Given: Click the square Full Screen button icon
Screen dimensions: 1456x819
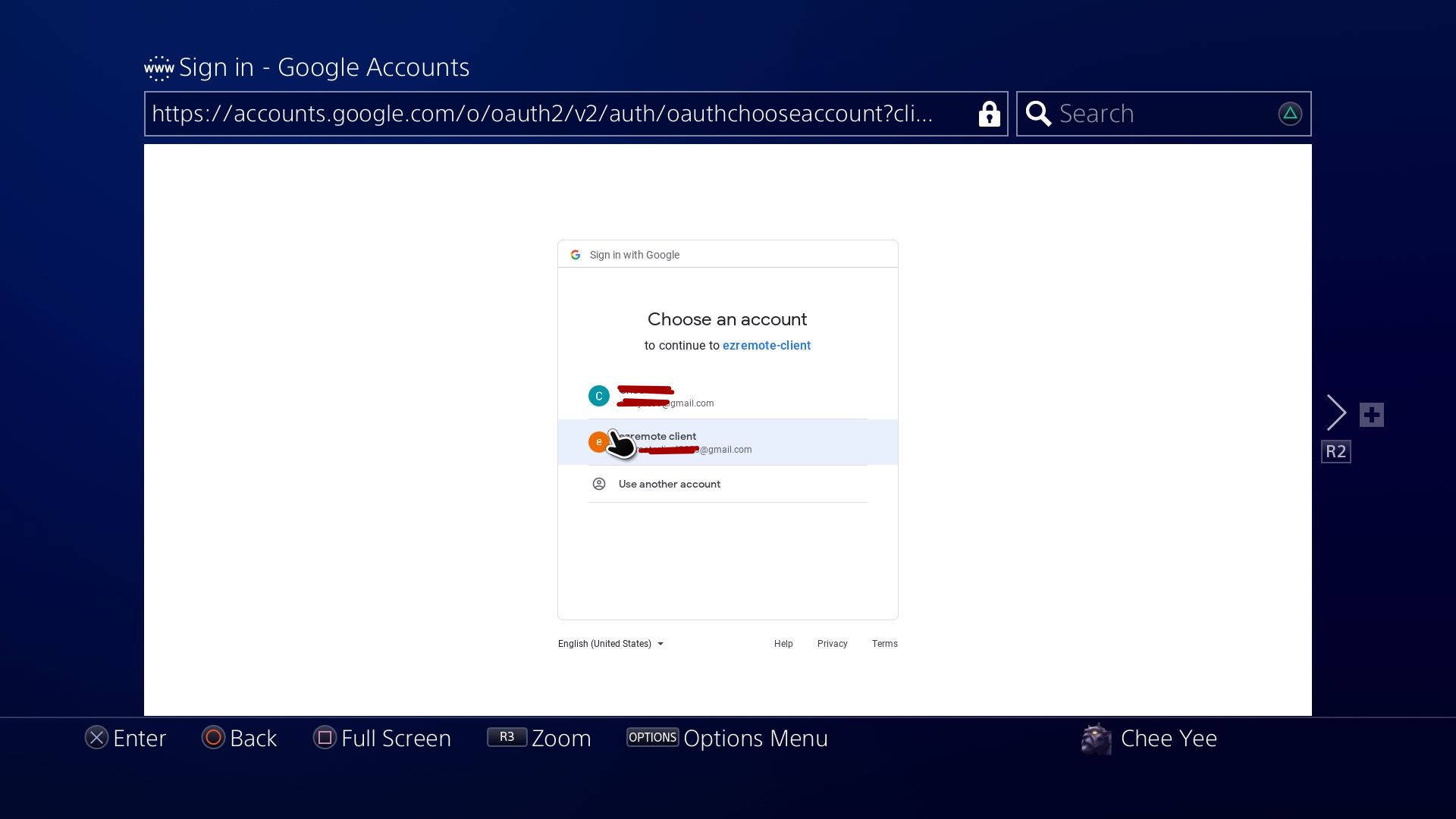Looking at the screenshot, I should (x=325, y=738).
